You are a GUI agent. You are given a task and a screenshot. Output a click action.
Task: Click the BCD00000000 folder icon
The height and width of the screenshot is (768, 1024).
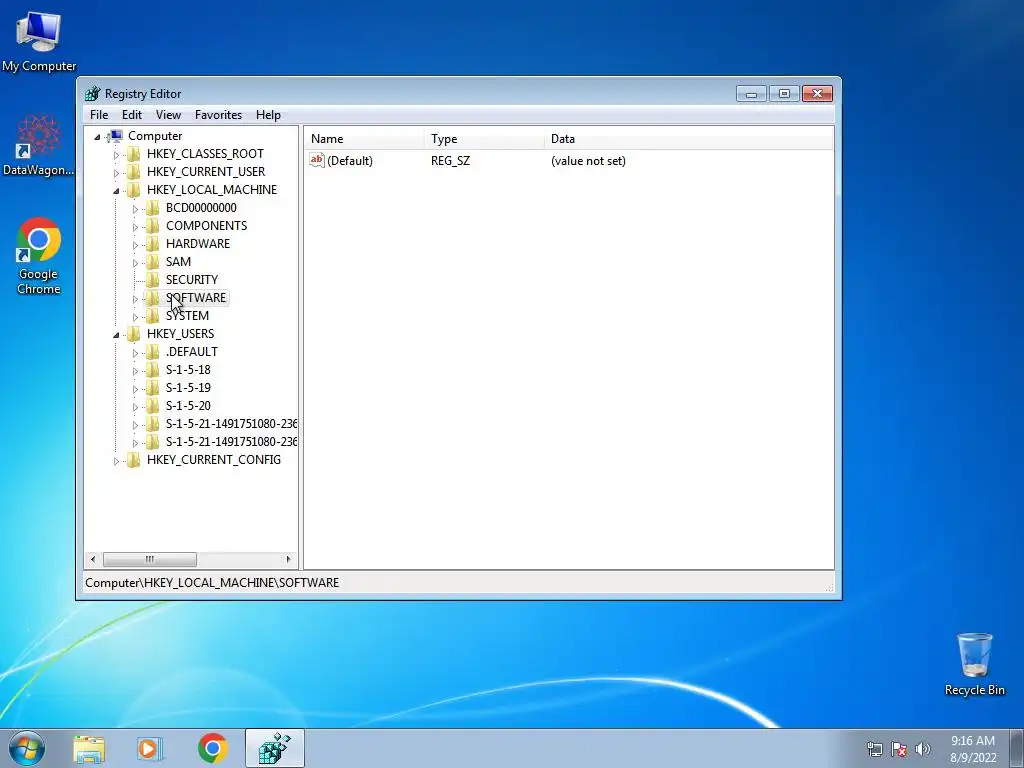152,208
